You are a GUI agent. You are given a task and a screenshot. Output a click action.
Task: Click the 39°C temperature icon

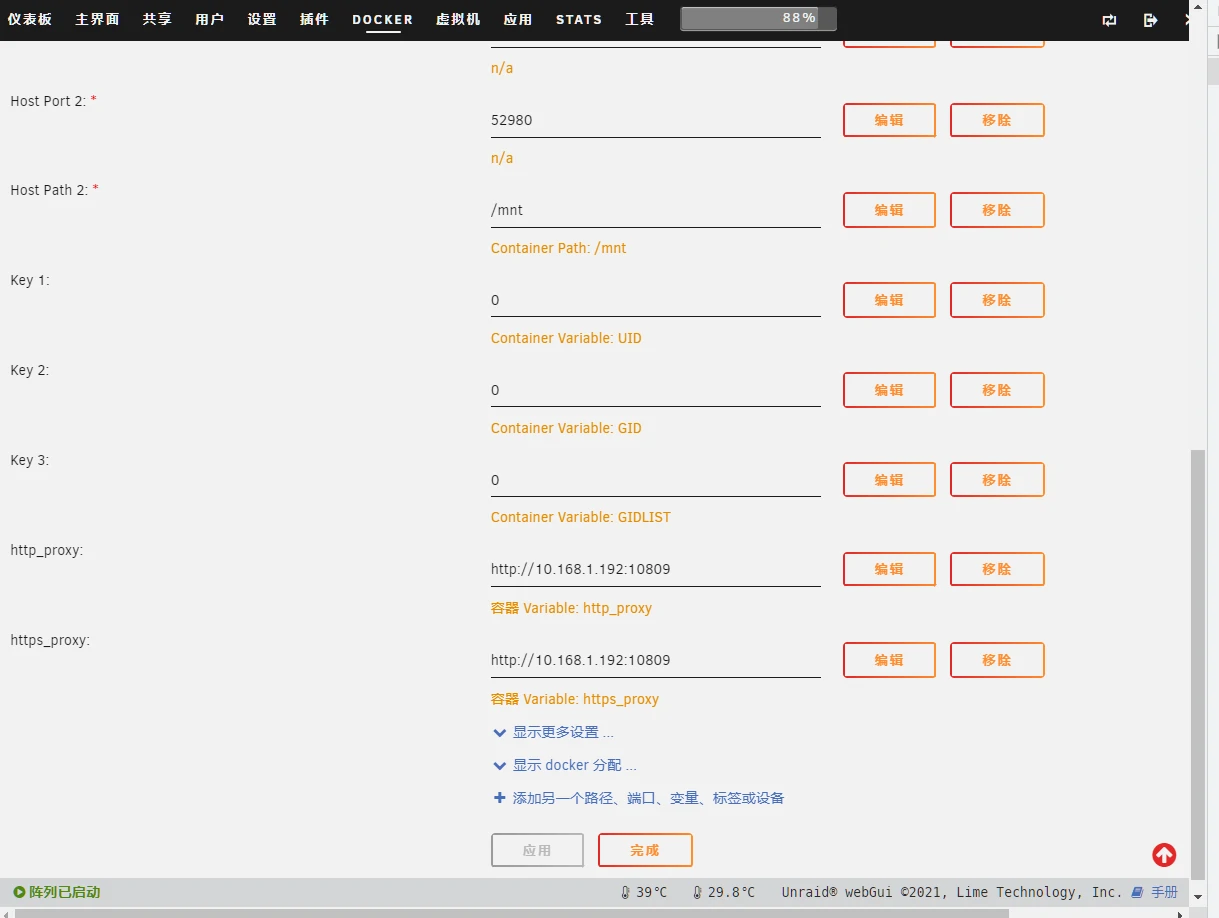[626, 892]
